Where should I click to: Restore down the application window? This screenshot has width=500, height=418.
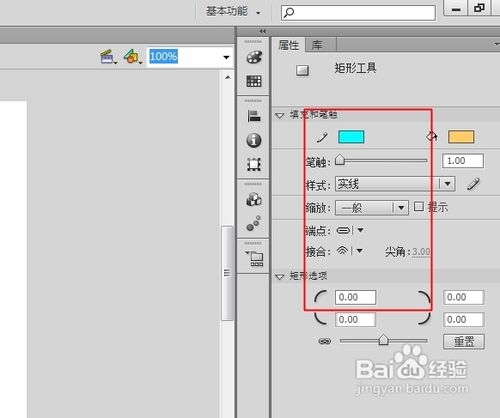tap(479, 8)
